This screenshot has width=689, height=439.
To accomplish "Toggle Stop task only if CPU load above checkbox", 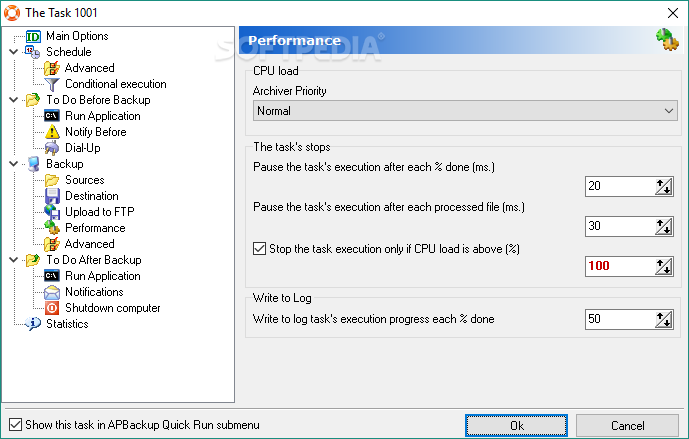I will coord(259,249).
